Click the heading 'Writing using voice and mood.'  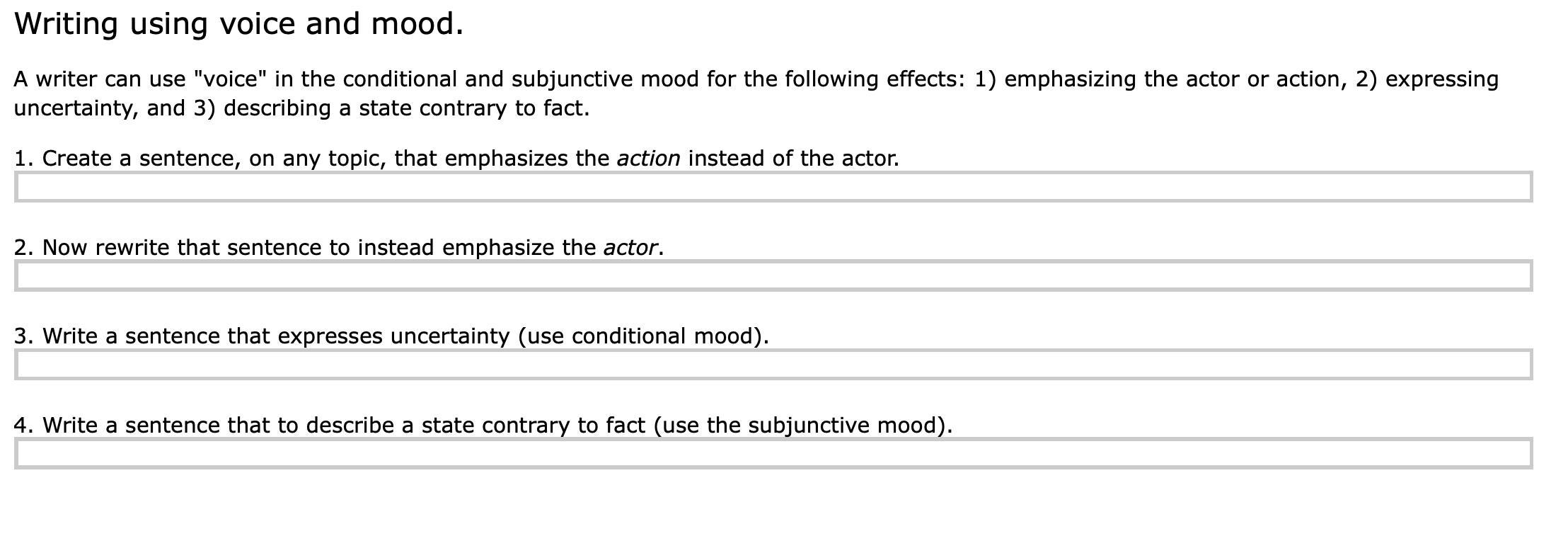(x=239, y=24)
